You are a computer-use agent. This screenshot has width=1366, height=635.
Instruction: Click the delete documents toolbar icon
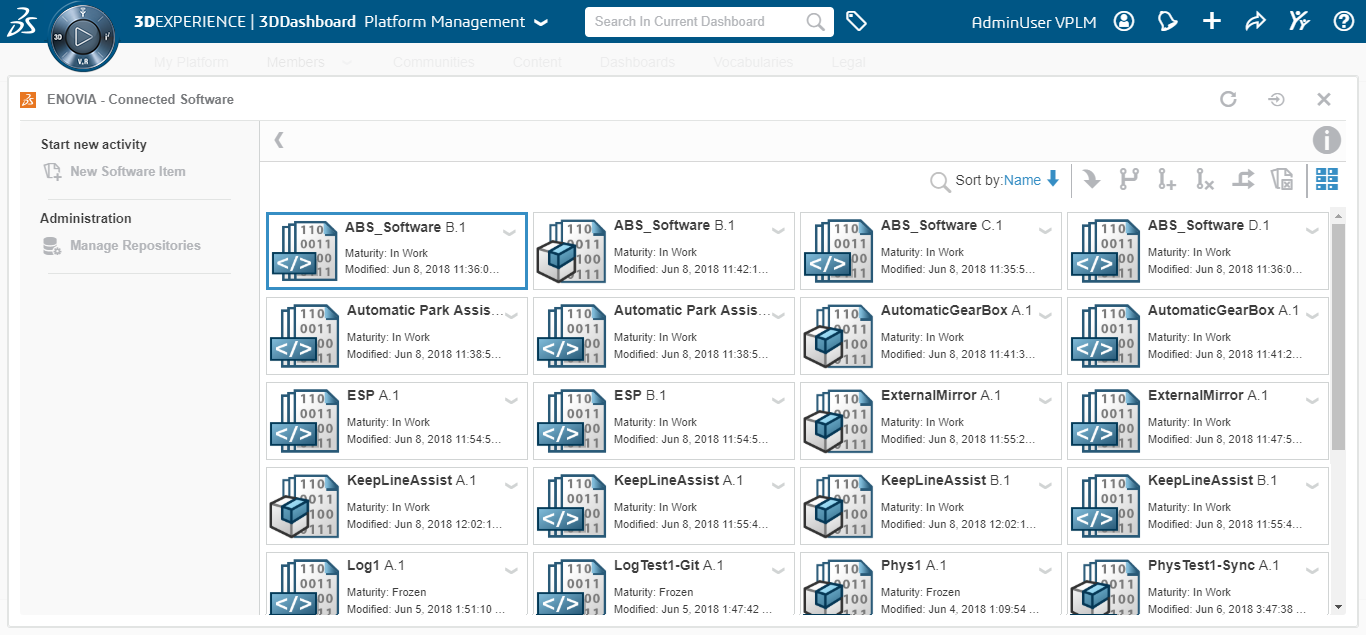(x=1282, y=180)
